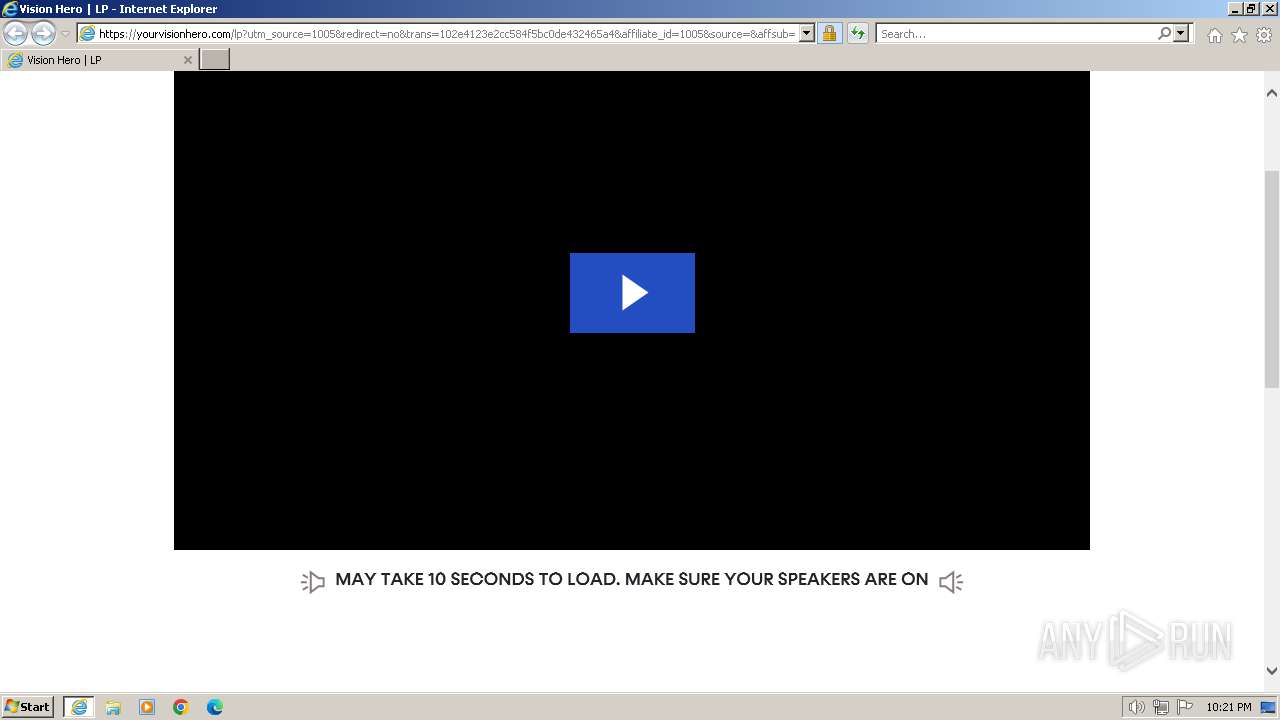Play the video with the blue play button
The image size is (1280, 720).
632,292
